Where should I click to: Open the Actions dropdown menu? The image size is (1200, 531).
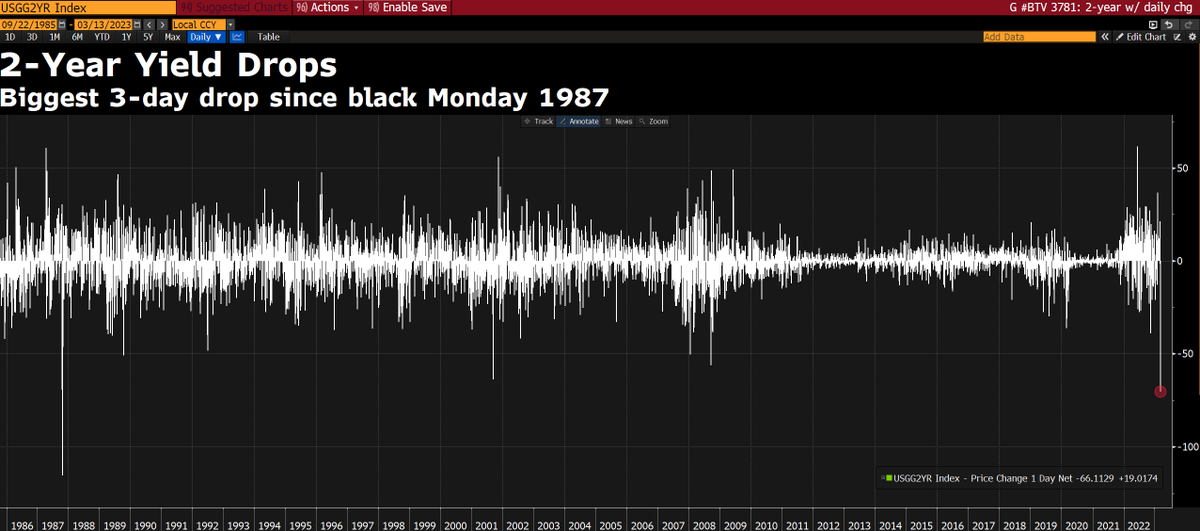(327, 7)
